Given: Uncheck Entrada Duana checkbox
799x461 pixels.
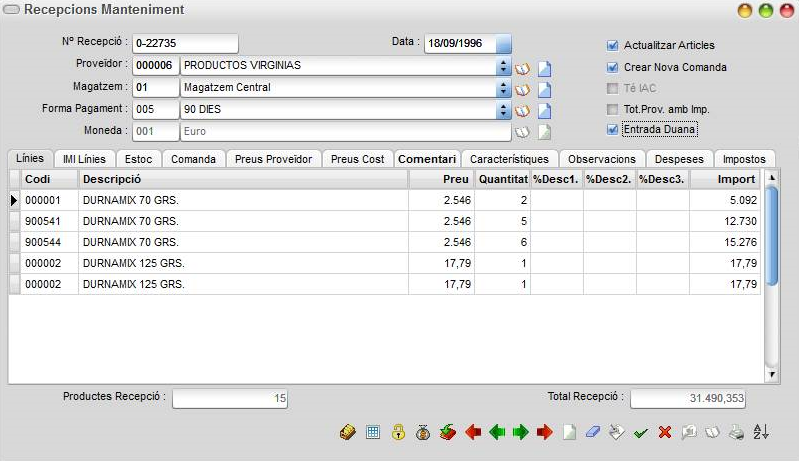Looking at the screenshot, I should (x=612, y=129).
